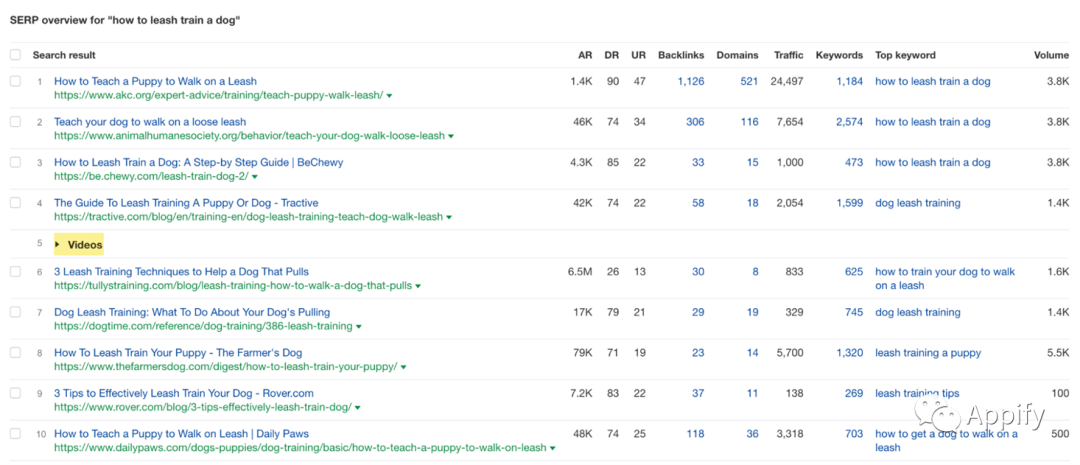Open dropdown arrow after rover.com URL
Image resolution: width=1080 pixels, height=465 pixels.
358,408
